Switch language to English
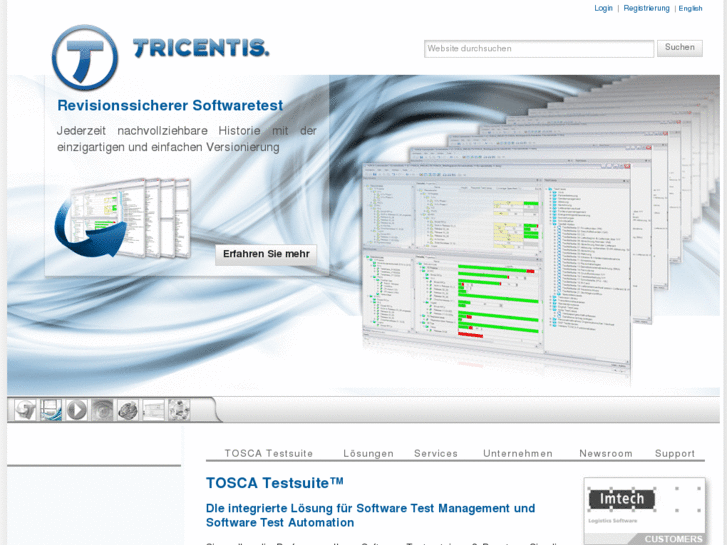This screenshot has width=727, height=545. (x=690, y=8)
